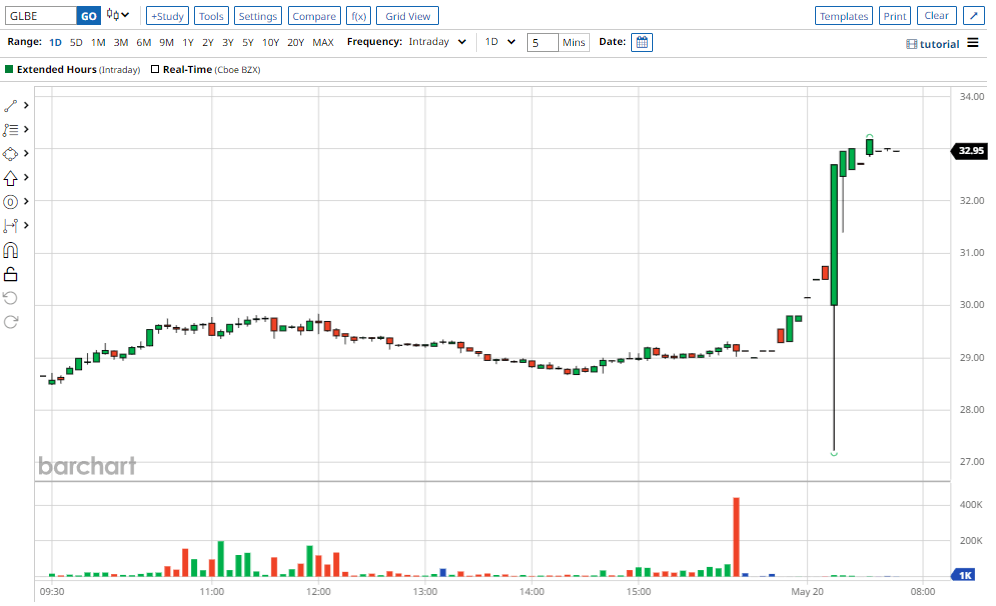The image size is (996, 606).
Task: Switch range to 1M
Action: click(x=98, y=43)
